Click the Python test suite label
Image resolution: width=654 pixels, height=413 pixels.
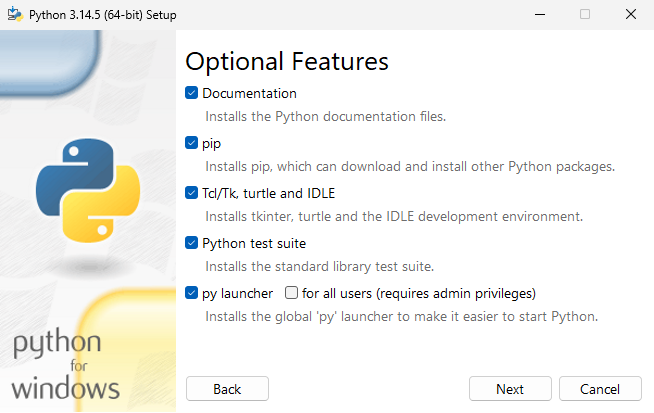[254, 244]
